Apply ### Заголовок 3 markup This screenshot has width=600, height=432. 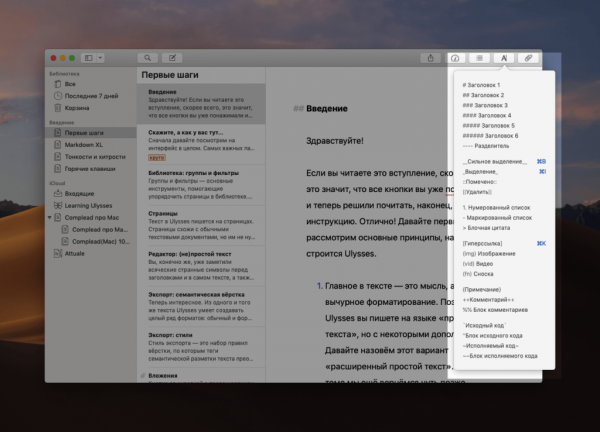click(x=485, y=105)
